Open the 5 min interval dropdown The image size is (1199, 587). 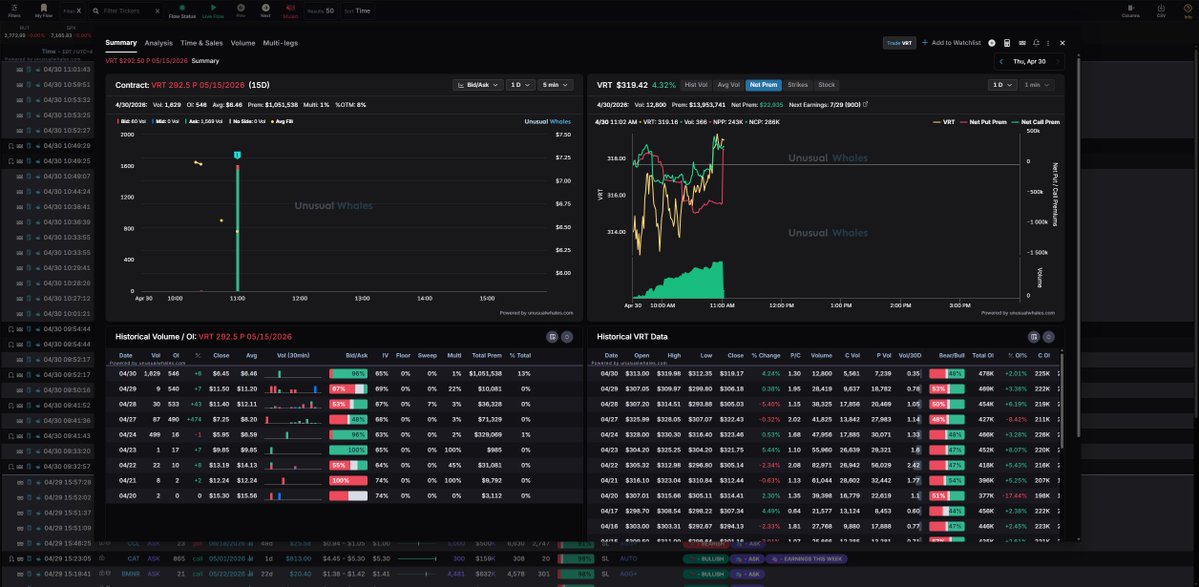(x=555, y=85)
